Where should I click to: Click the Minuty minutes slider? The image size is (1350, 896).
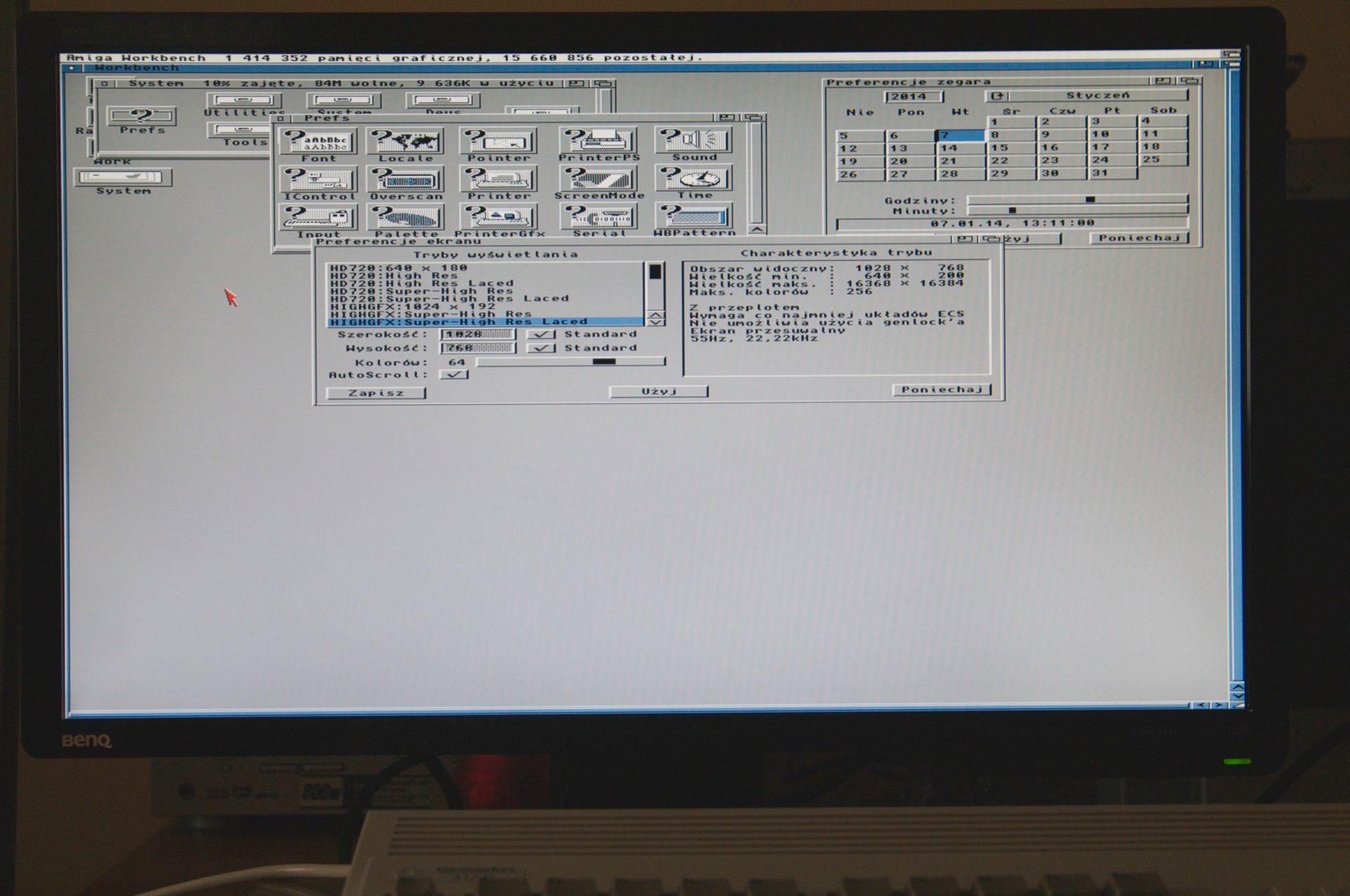point(1078,210)
